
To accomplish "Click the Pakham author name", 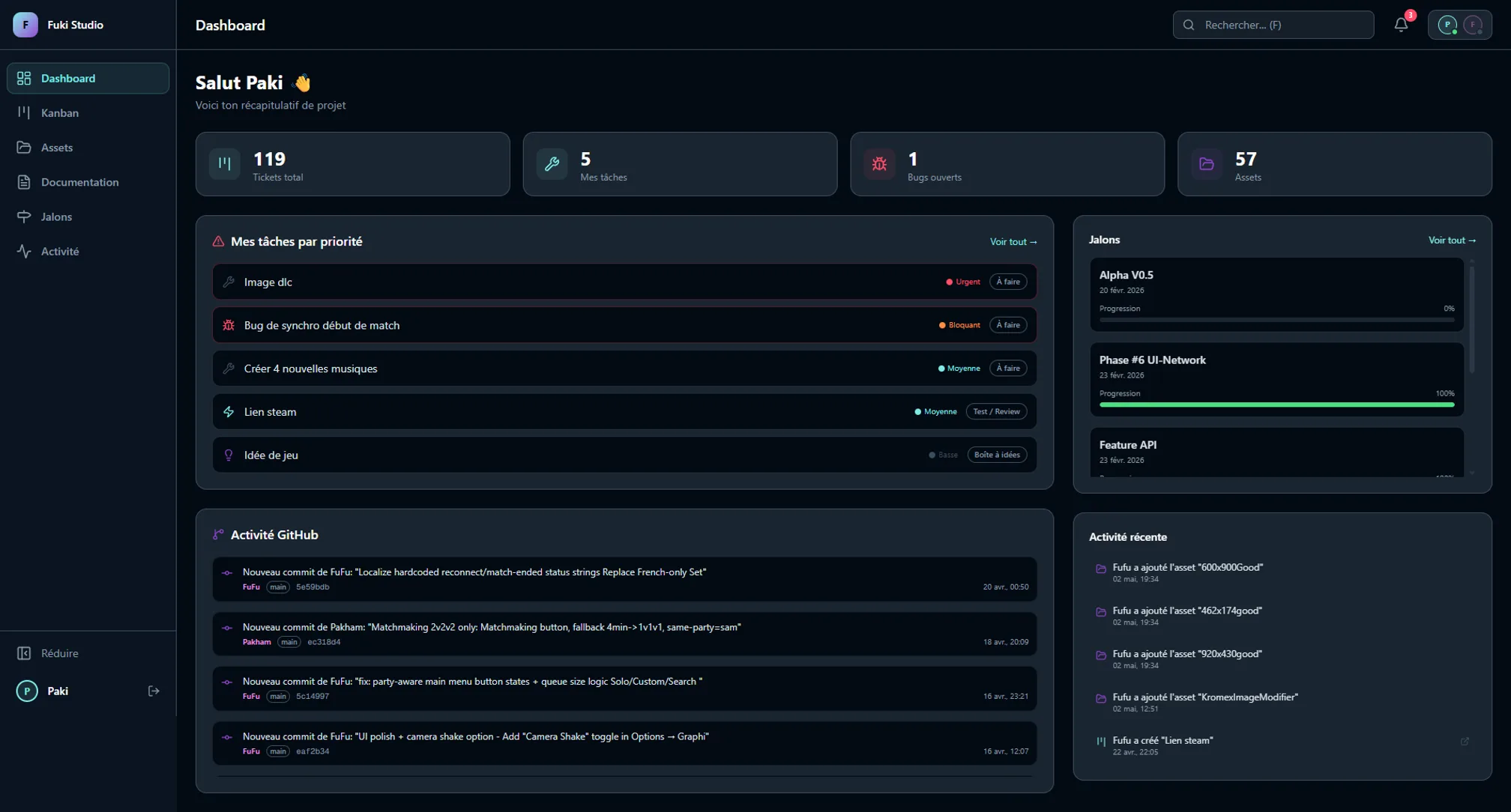I will (256, 642).
